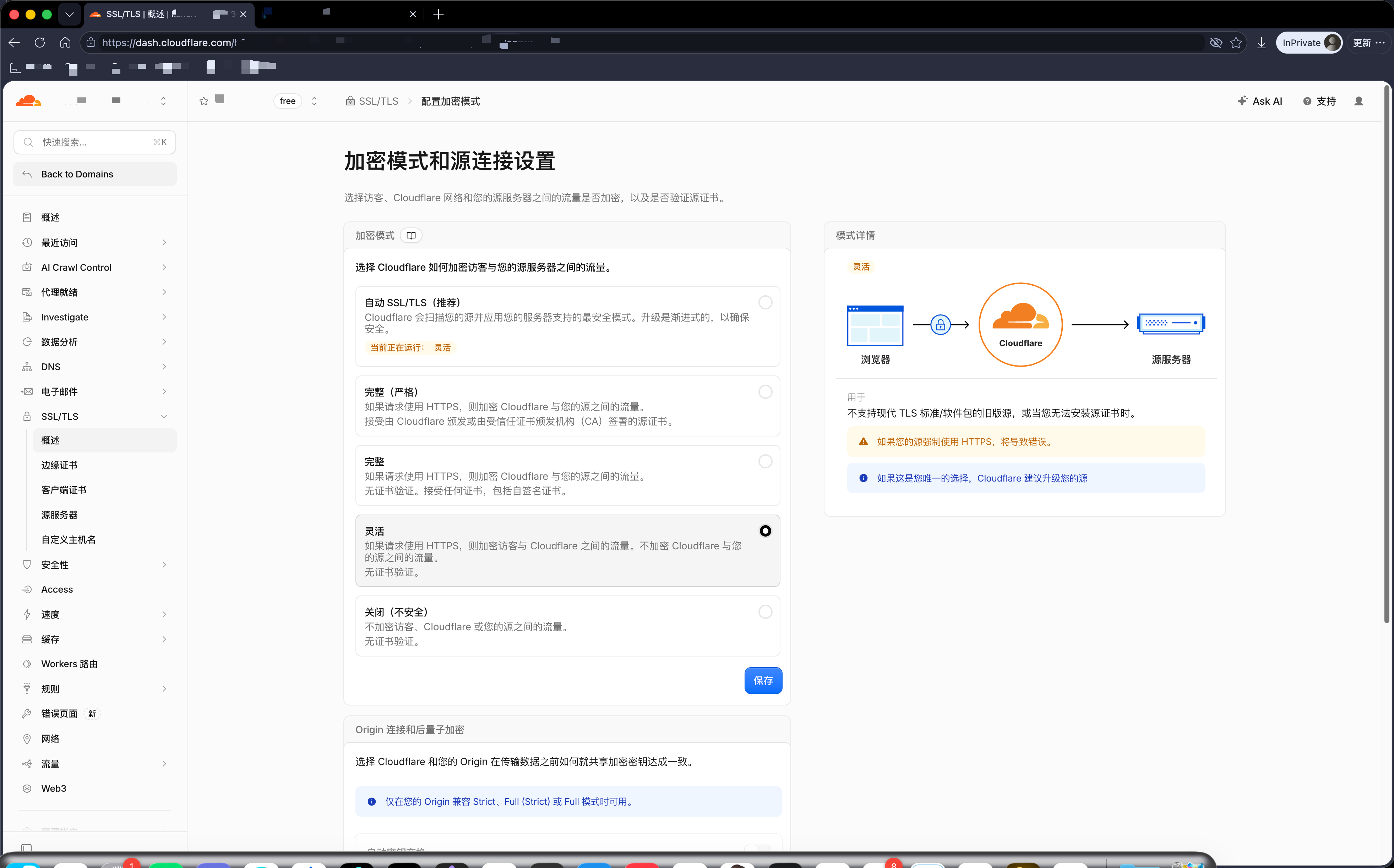Click the Access sidebar icon
Screen dimensions: 1394x868
pyautogui.click(x=27, y=589)
